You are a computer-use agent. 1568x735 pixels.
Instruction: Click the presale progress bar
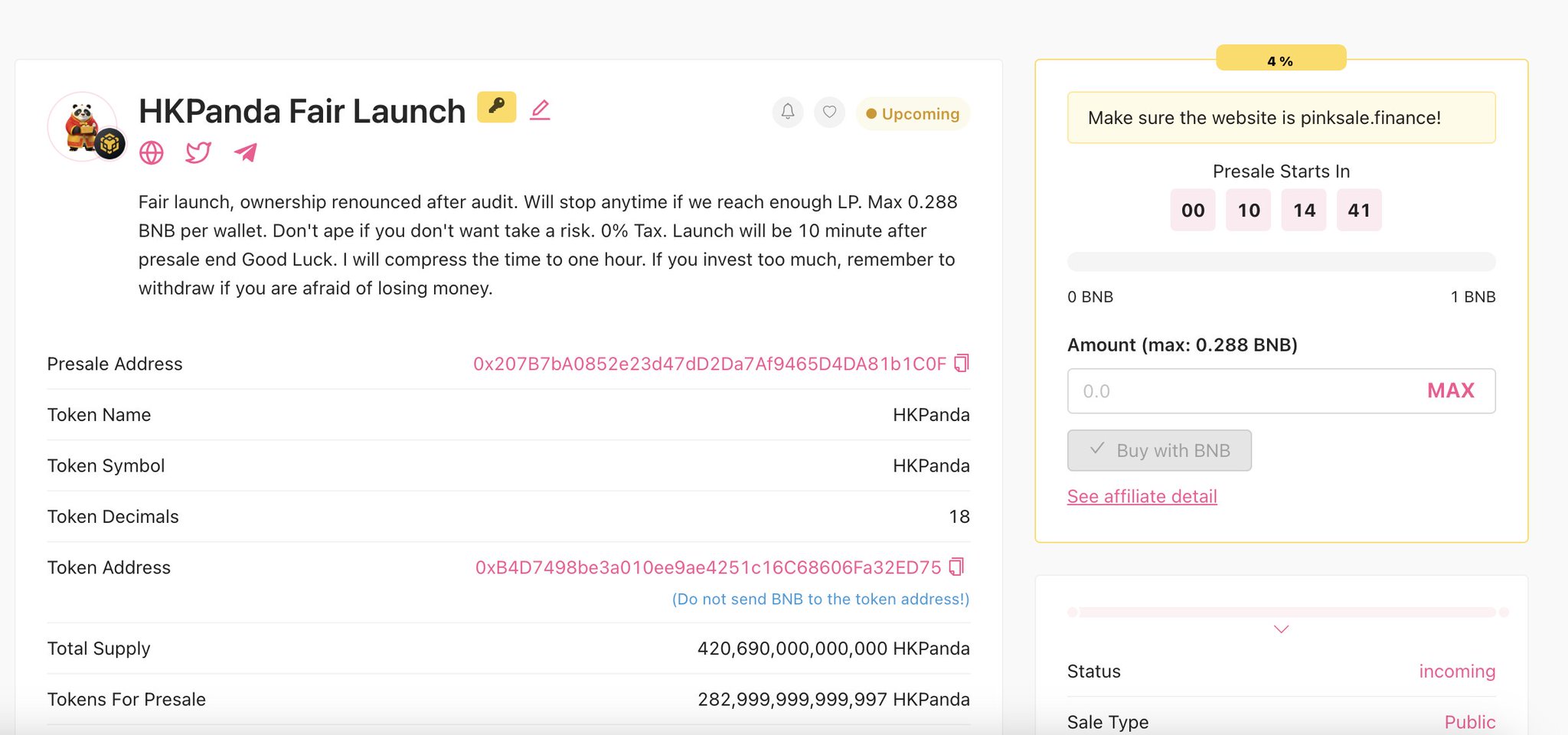pos(1281,261)
